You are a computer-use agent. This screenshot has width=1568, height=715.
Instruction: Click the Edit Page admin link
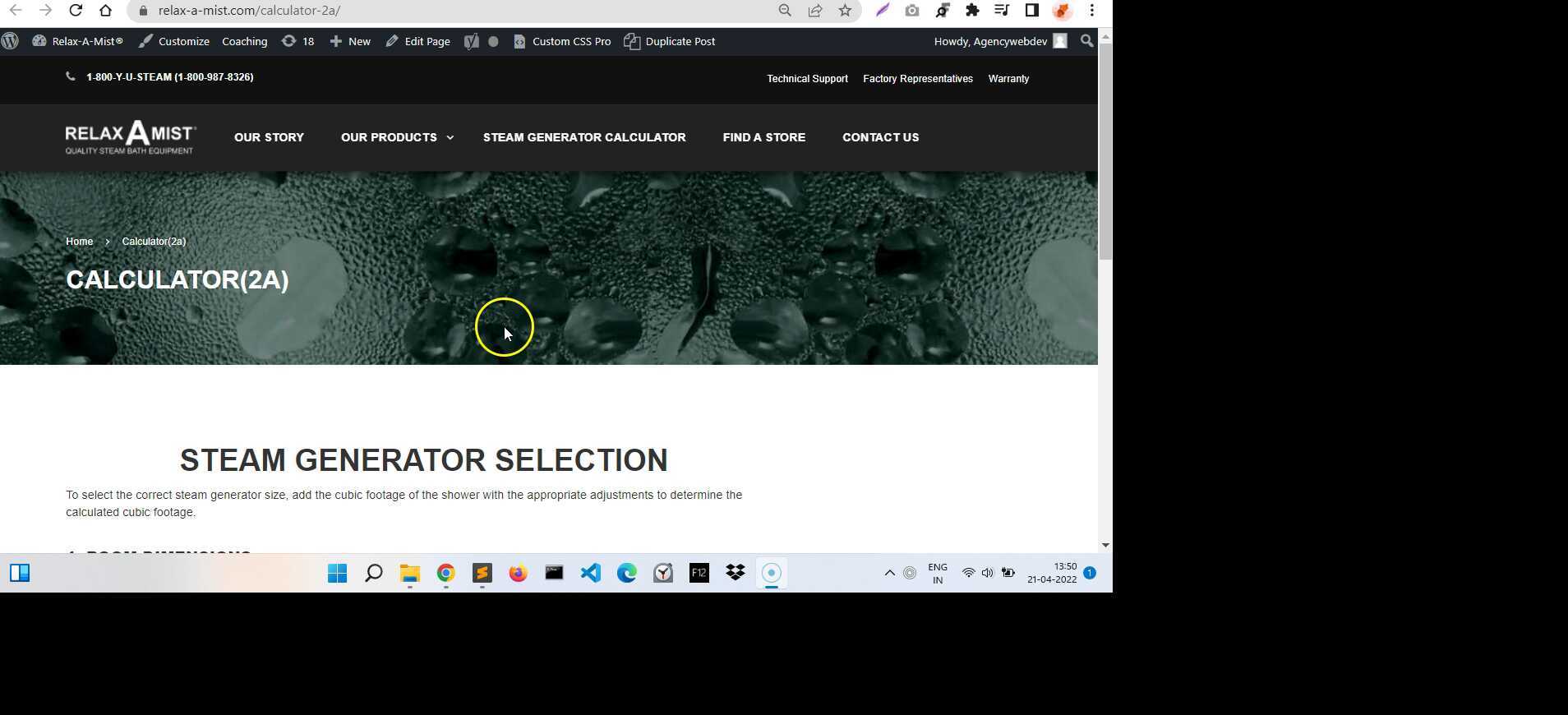(417, 41)
